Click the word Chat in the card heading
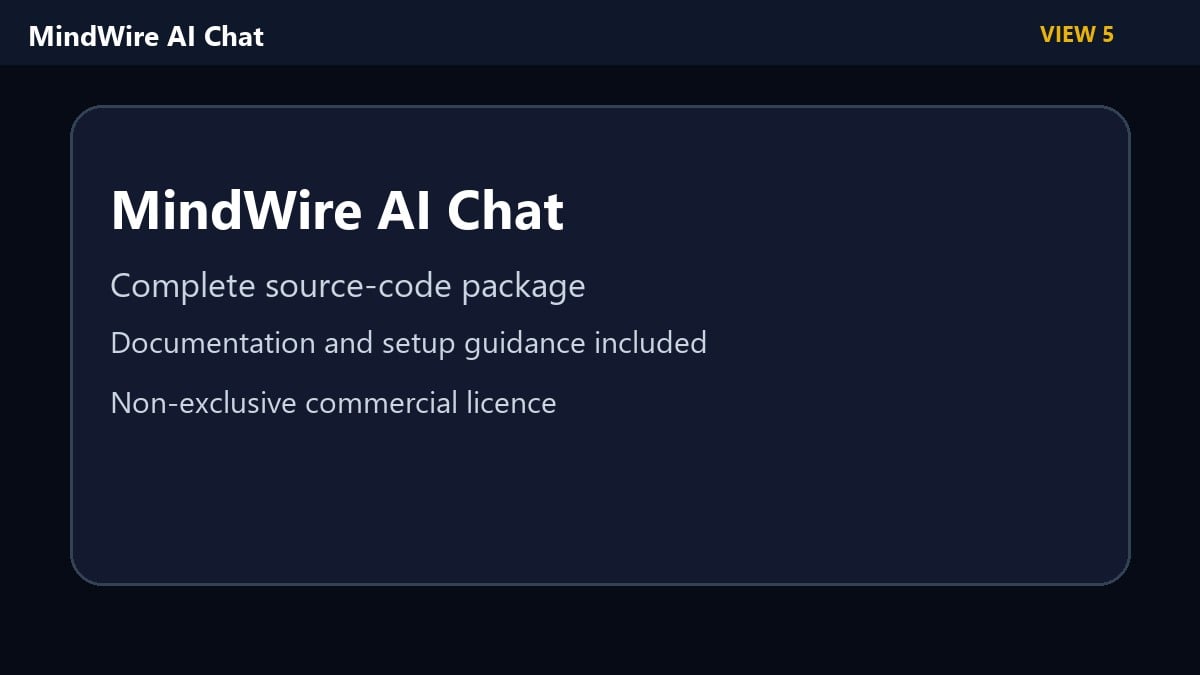Screen dimensions: 1200x675 [x=505, y=210]
